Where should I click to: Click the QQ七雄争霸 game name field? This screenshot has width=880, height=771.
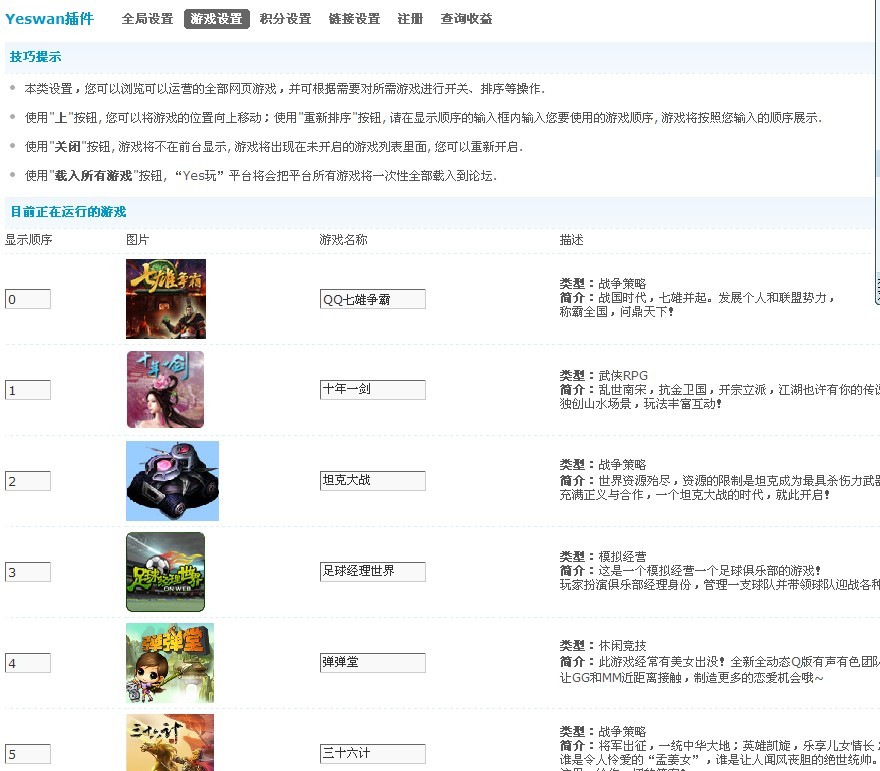click(x=373, y=299)
